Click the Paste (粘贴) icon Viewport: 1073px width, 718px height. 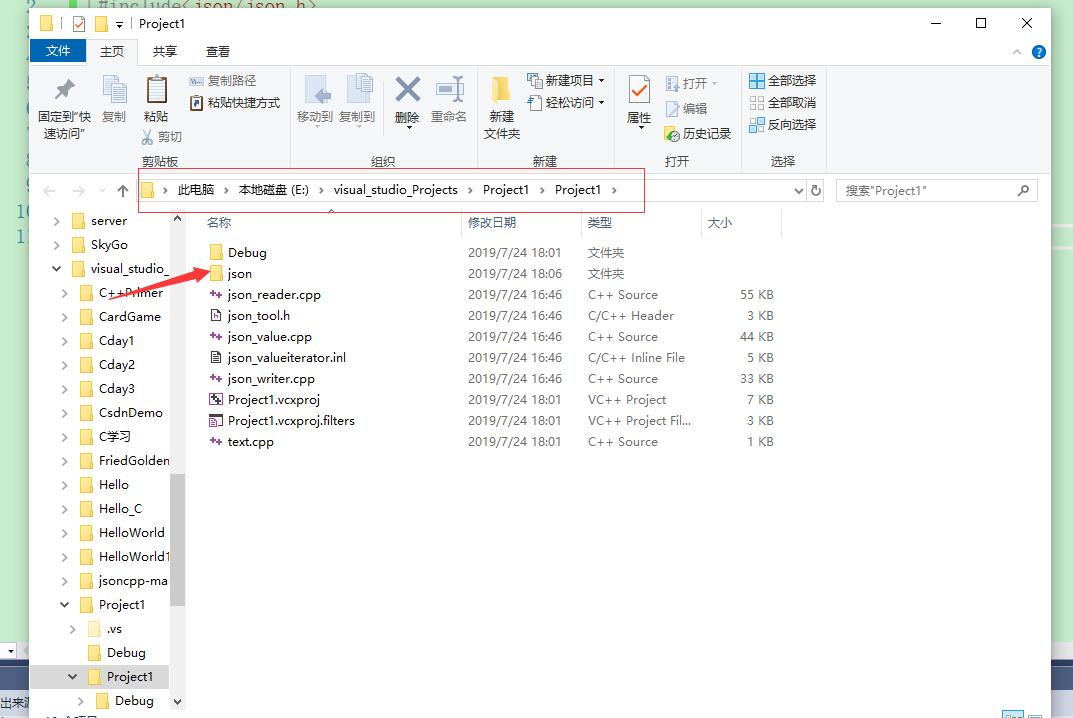point(156,100)
